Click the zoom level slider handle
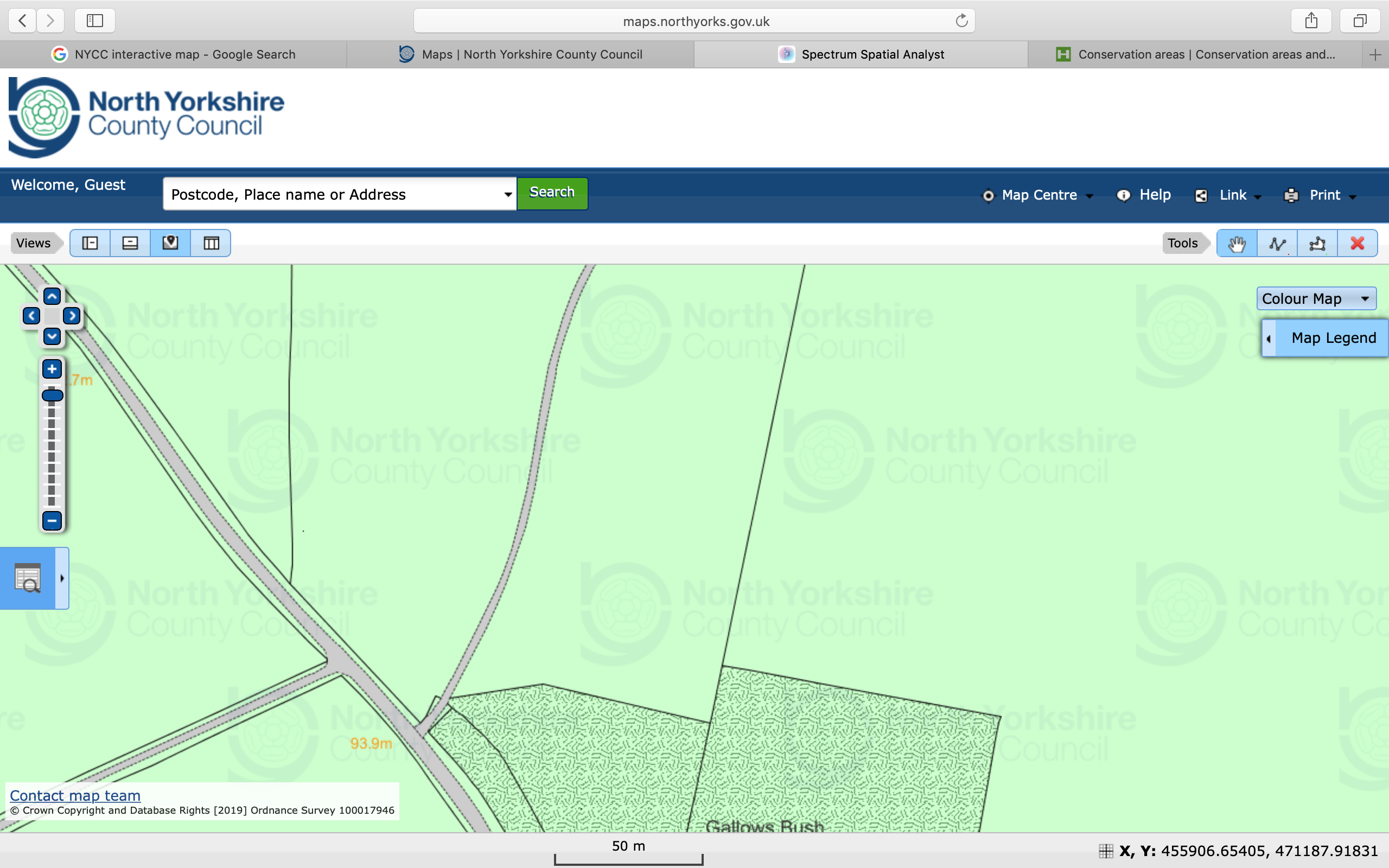The width and height of the screenshot is (1389, 868). [x=52, y=395]
